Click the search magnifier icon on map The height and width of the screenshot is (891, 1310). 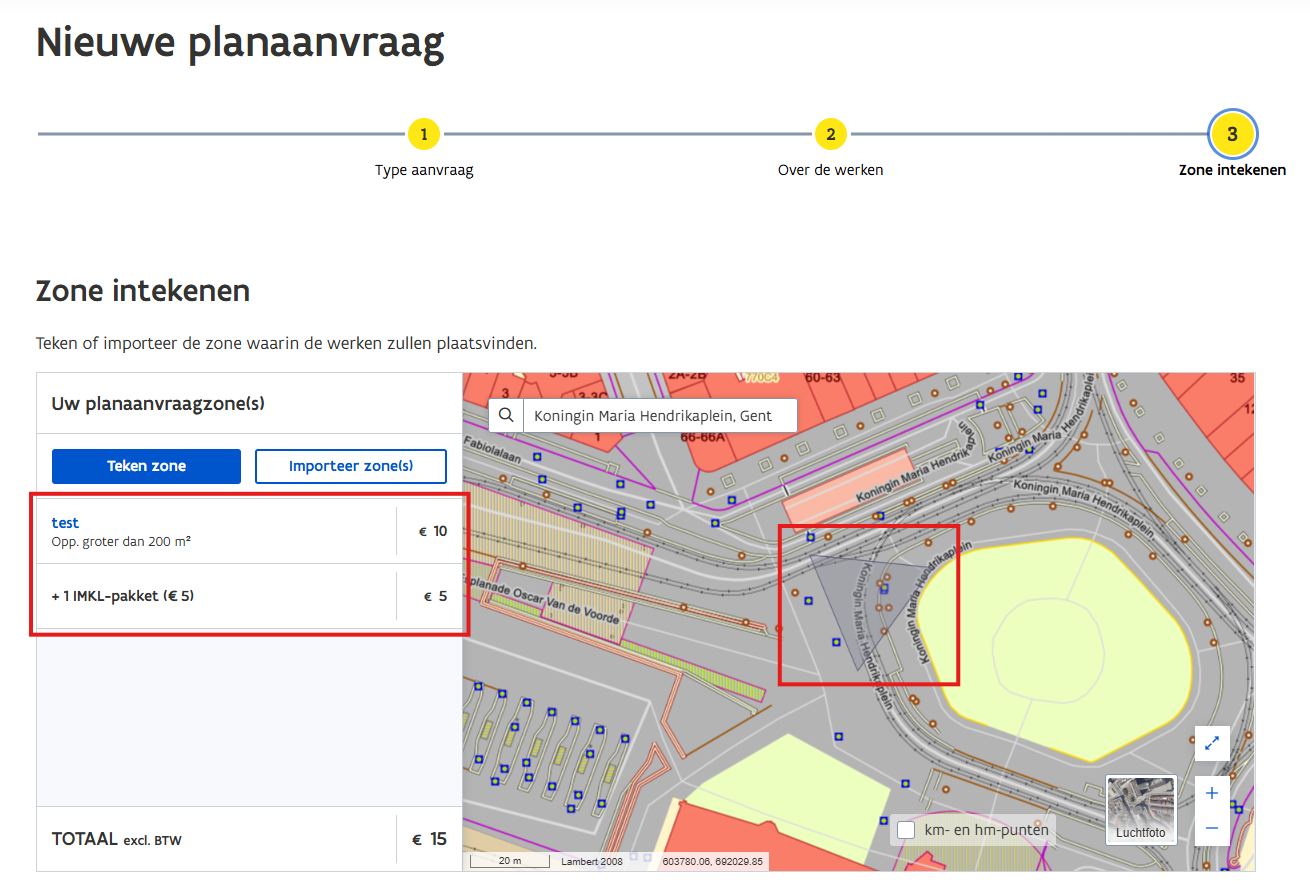tap(506, 416)
